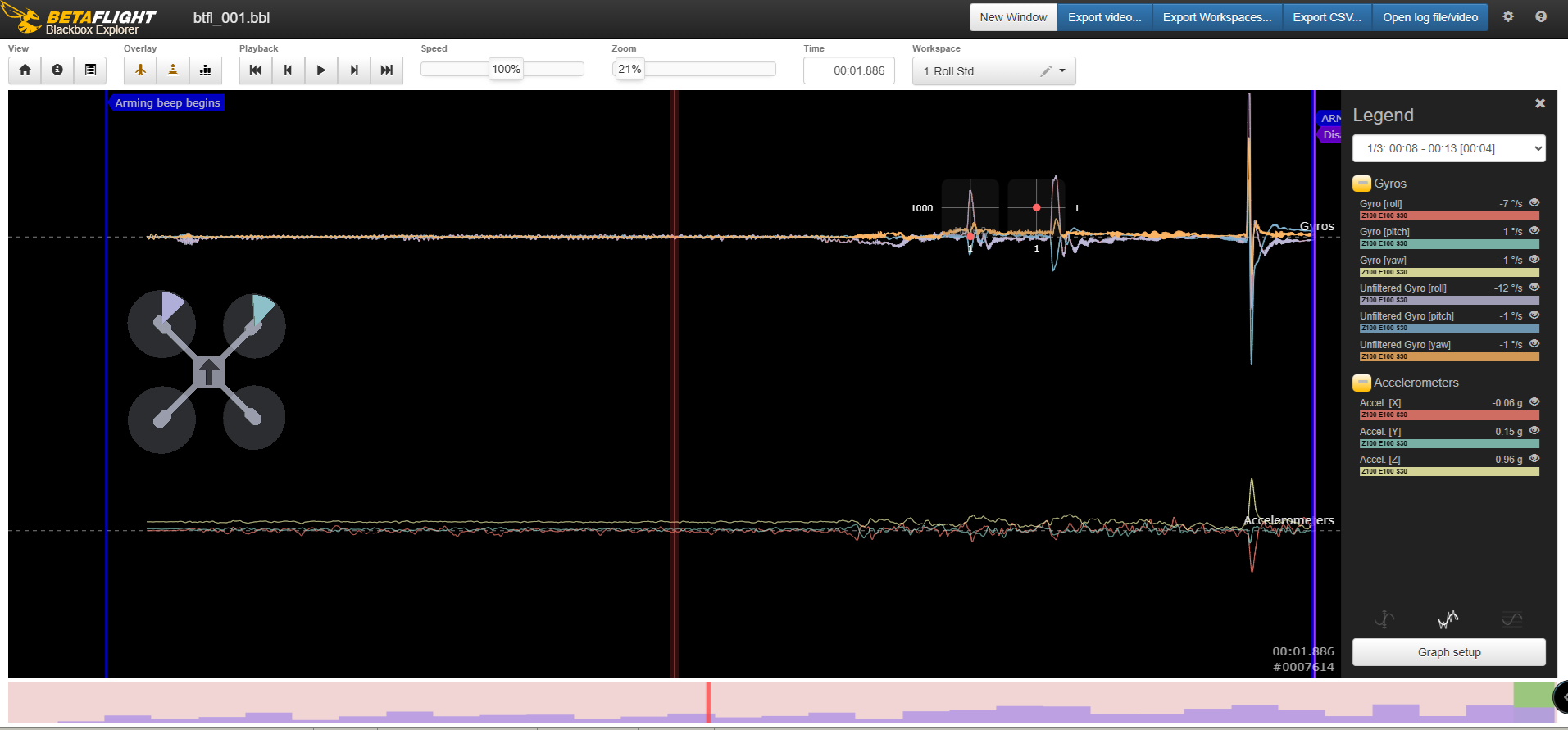Open the Graph setup dialog
This screenshot has height=730, width=1568.
tap(1448, 652)
